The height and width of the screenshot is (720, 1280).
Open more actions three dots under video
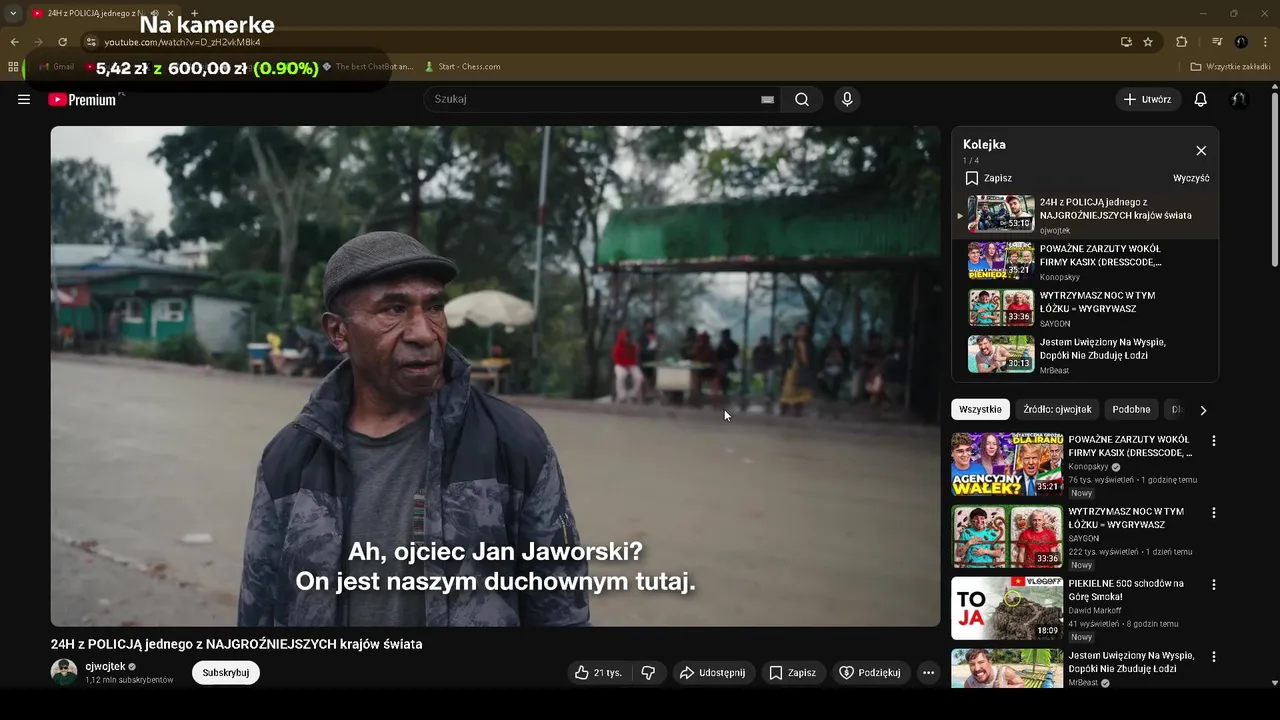(928, 673)
